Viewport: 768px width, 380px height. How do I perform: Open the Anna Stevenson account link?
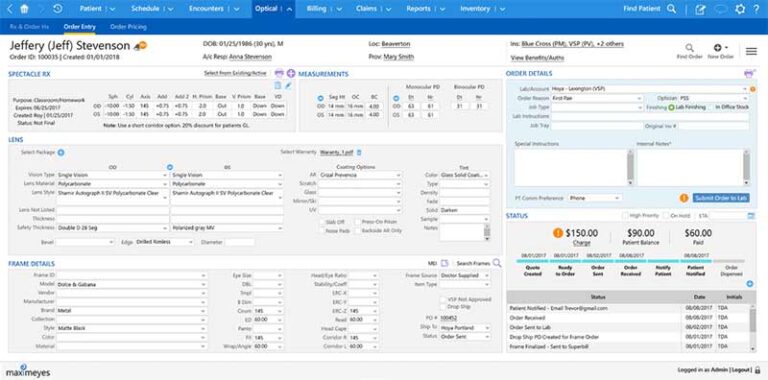(250, 57)
